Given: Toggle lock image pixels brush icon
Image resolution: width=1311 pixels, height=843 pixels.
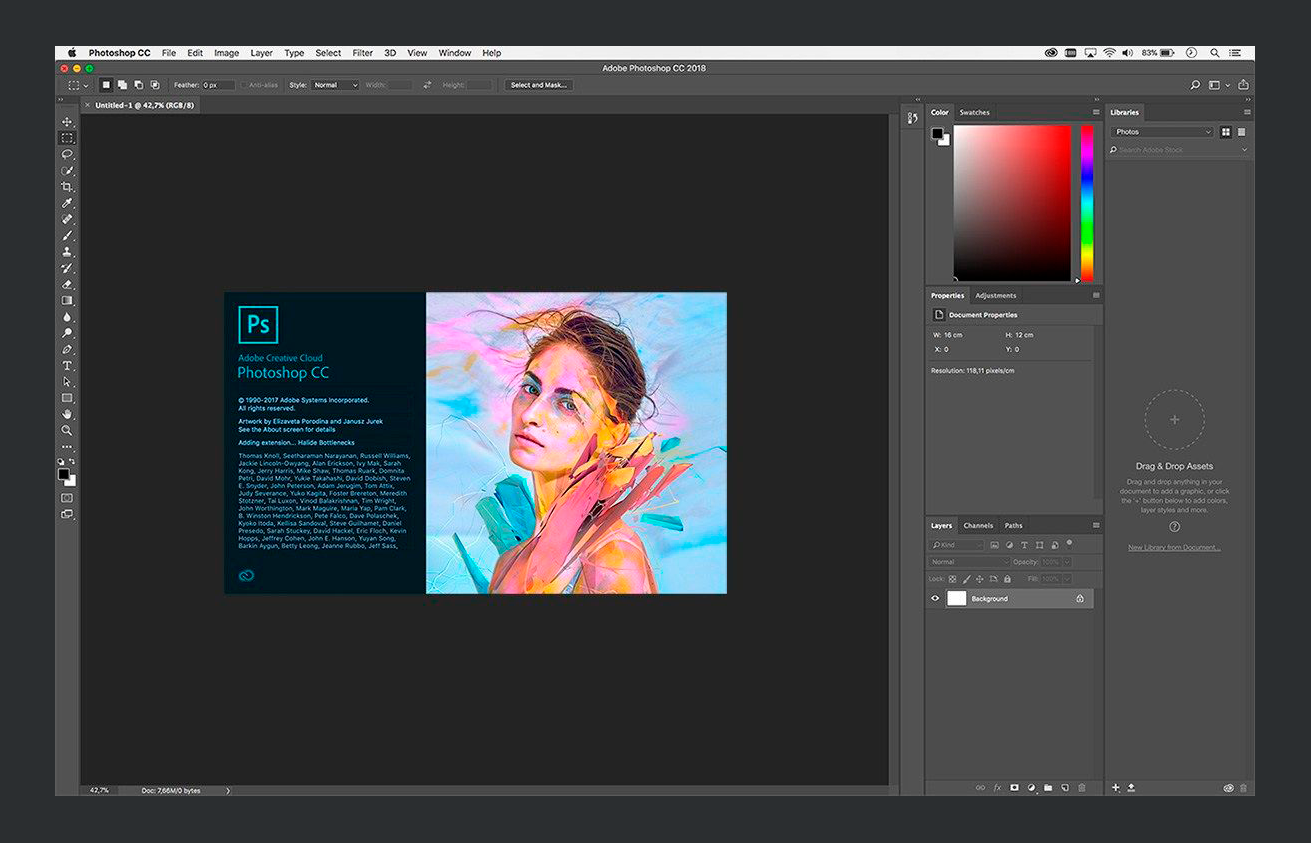Looking at the screenshot, I should 966,579.
